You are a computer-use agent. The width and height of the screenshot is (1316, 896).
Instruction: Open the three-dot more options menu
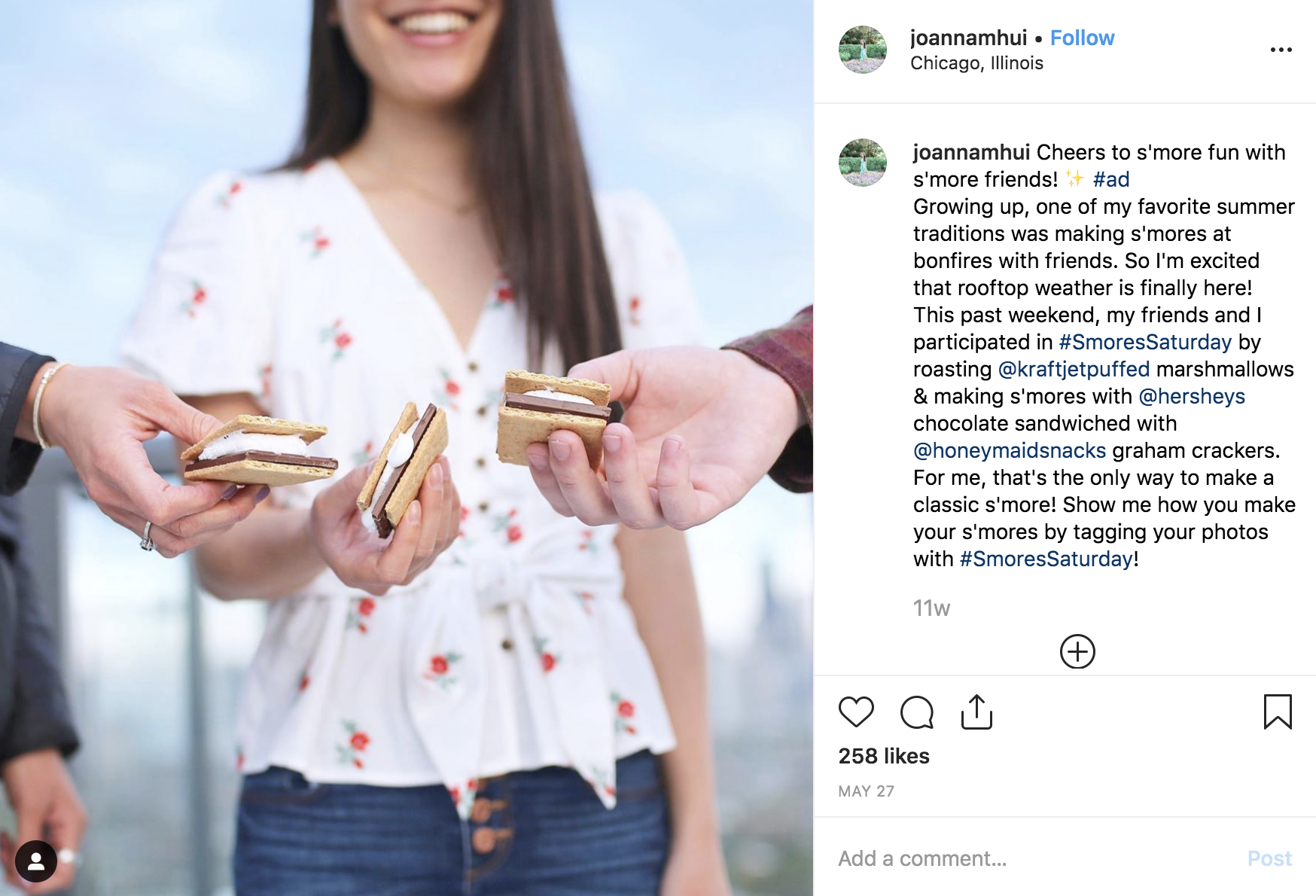(x=1281, y=50)
